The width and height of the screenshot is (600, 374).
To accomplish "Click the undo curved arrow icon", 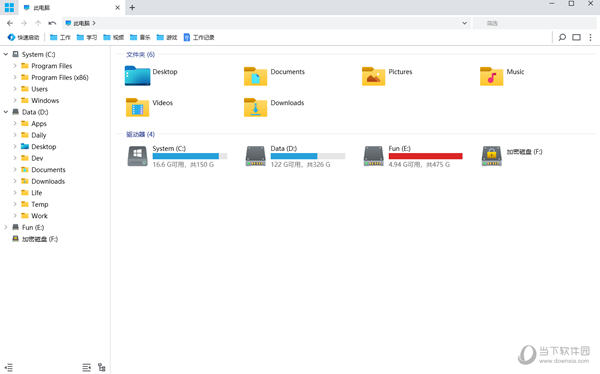I will (x=52, y=23).
